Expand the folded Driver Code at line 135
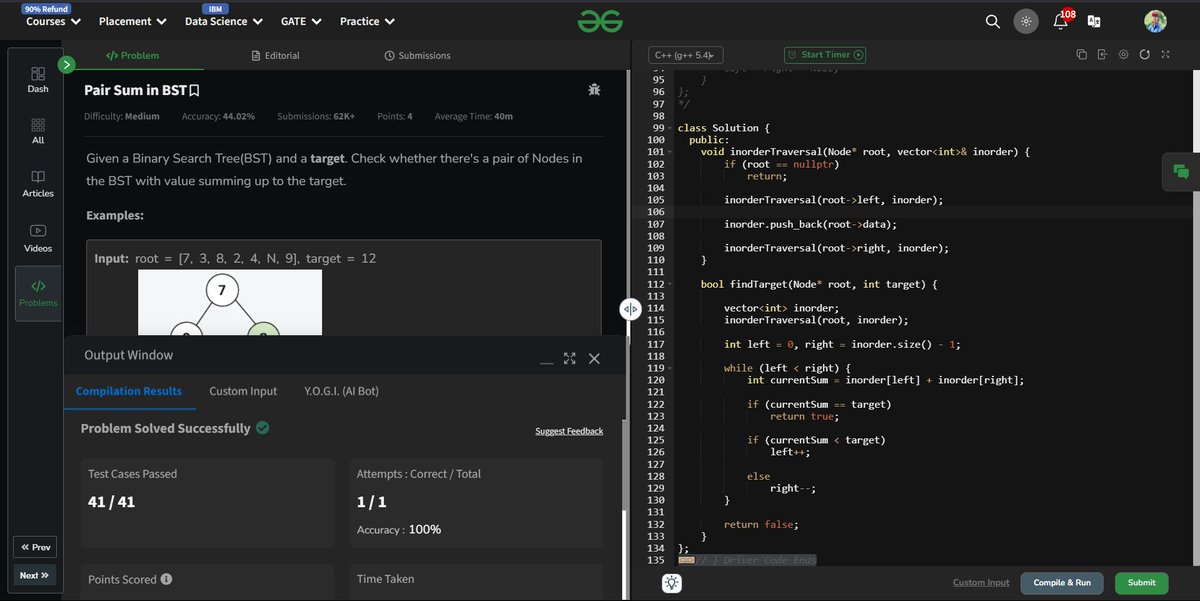 tap(686, 560)
